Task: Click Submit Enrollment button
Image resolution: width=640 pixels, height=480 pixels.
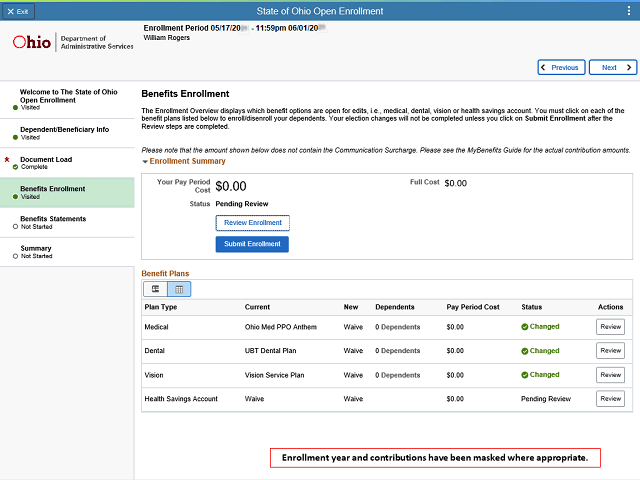Action: coord(252,244)
